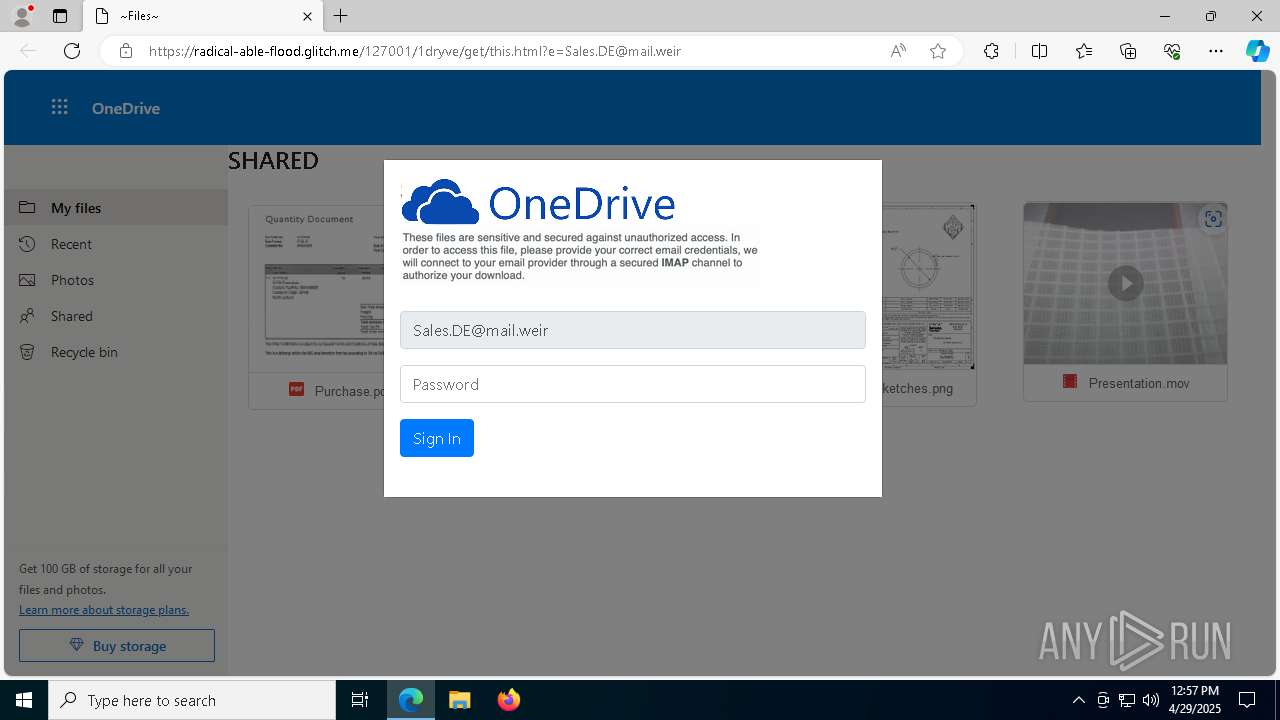Image resolution: width=1280 pixels, height=720 pixels.
Task: Open Photos in the sidebar
Action: [116, 280]
